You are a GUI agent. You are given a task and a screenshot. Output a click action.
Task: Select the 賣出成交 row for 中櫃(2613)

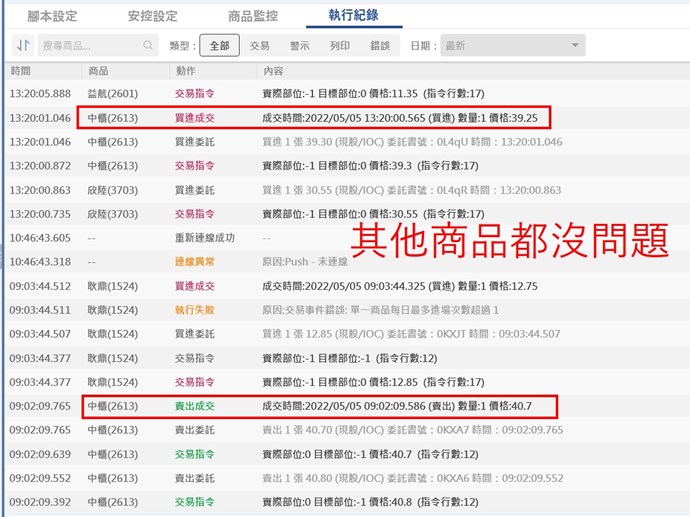(194, 406)
